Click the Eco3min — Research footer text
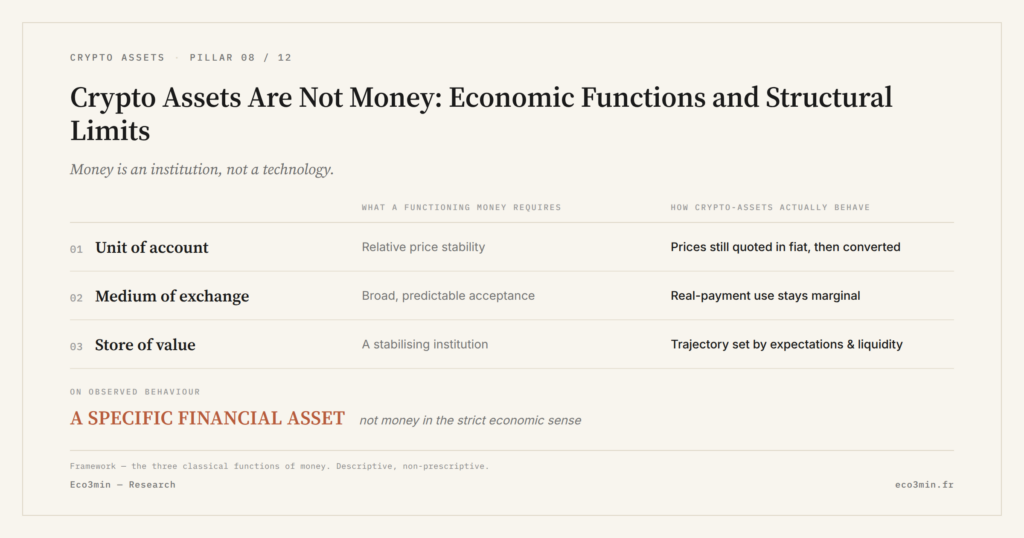Image resolution: width=1024 pixels, height=538 pixels. 123,484
